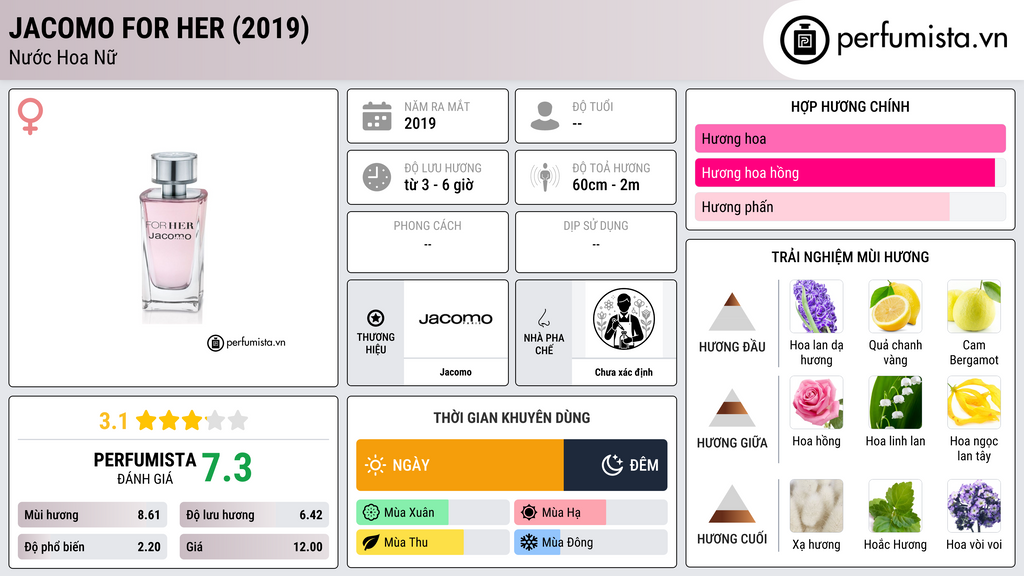Click the sillage icon for Độ toả hương
This screenshot has width=1024, height=576.
click(x=545, y=177)
